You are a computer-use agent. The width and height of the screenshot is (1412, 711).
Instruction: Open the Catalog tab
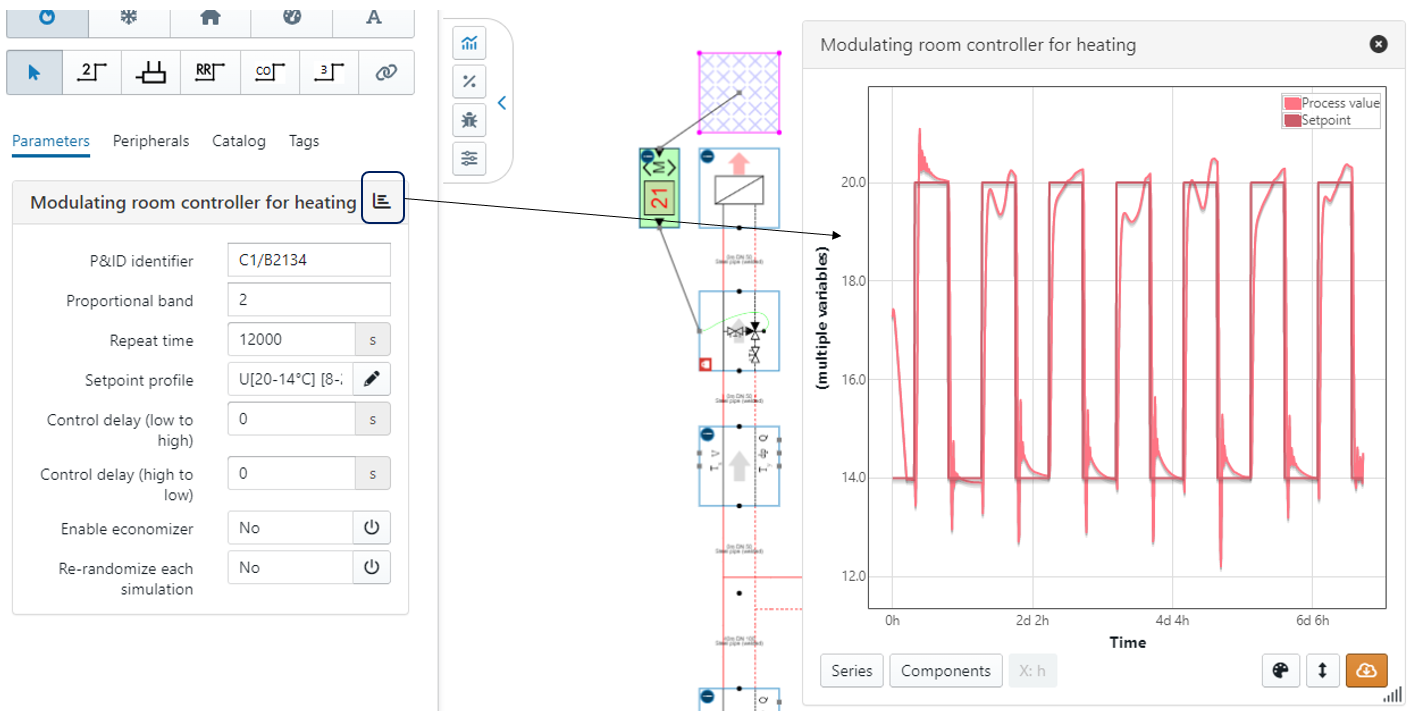[239, 141]
